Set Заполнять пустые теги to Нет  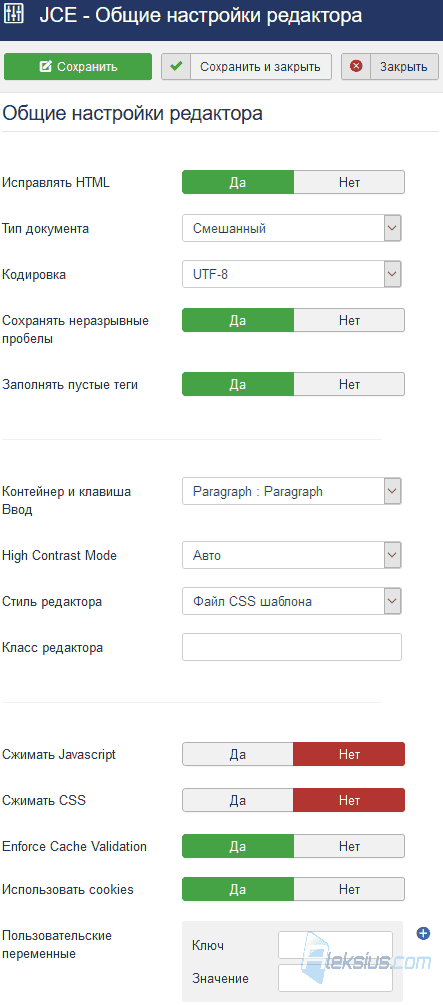coord(349,385)
